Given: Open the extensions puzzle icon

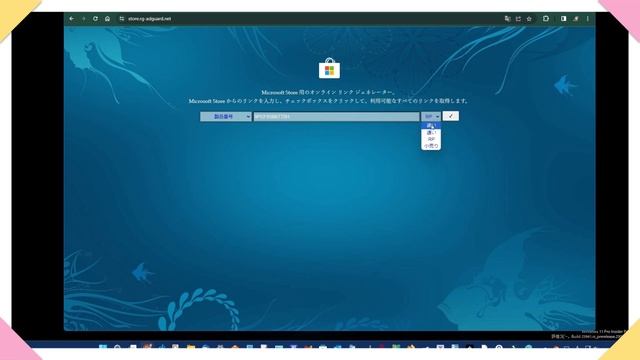Looking at the screenshot, I should 546,19.
